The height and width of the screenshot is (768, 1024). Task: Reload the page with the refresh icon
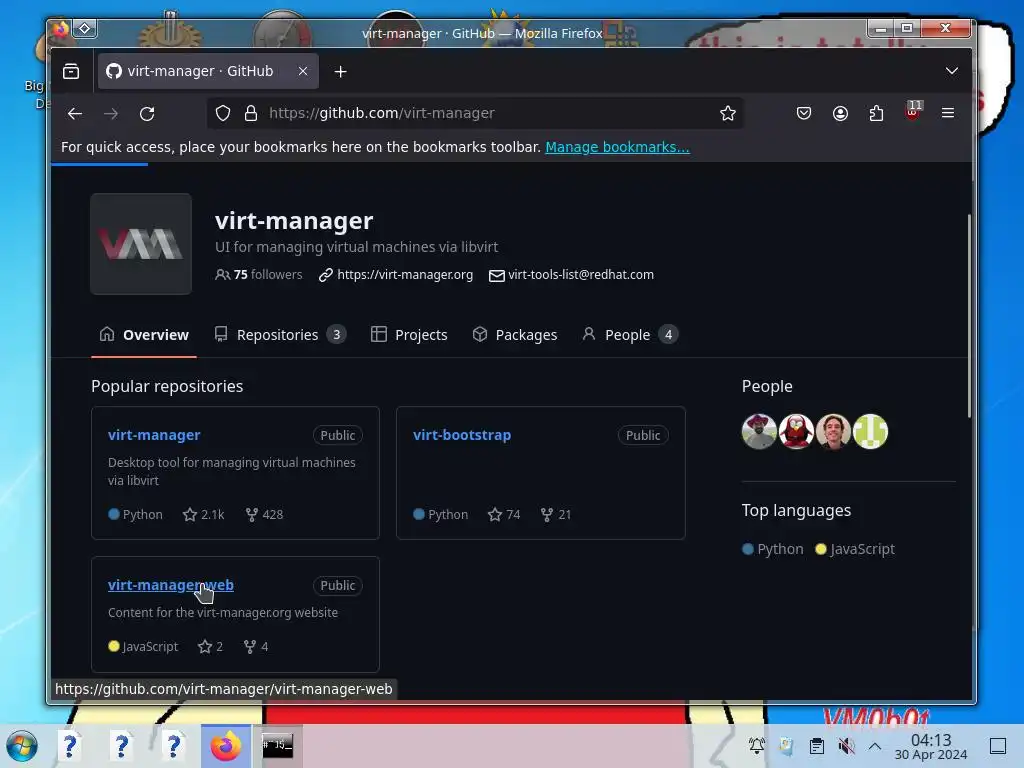coord(147,114)
